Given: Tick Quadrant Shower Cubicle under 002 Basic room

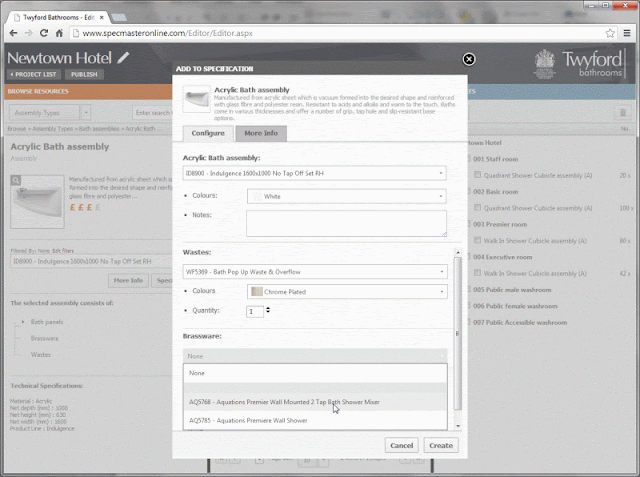Looking at the screenshot, I should coord(477,207).
